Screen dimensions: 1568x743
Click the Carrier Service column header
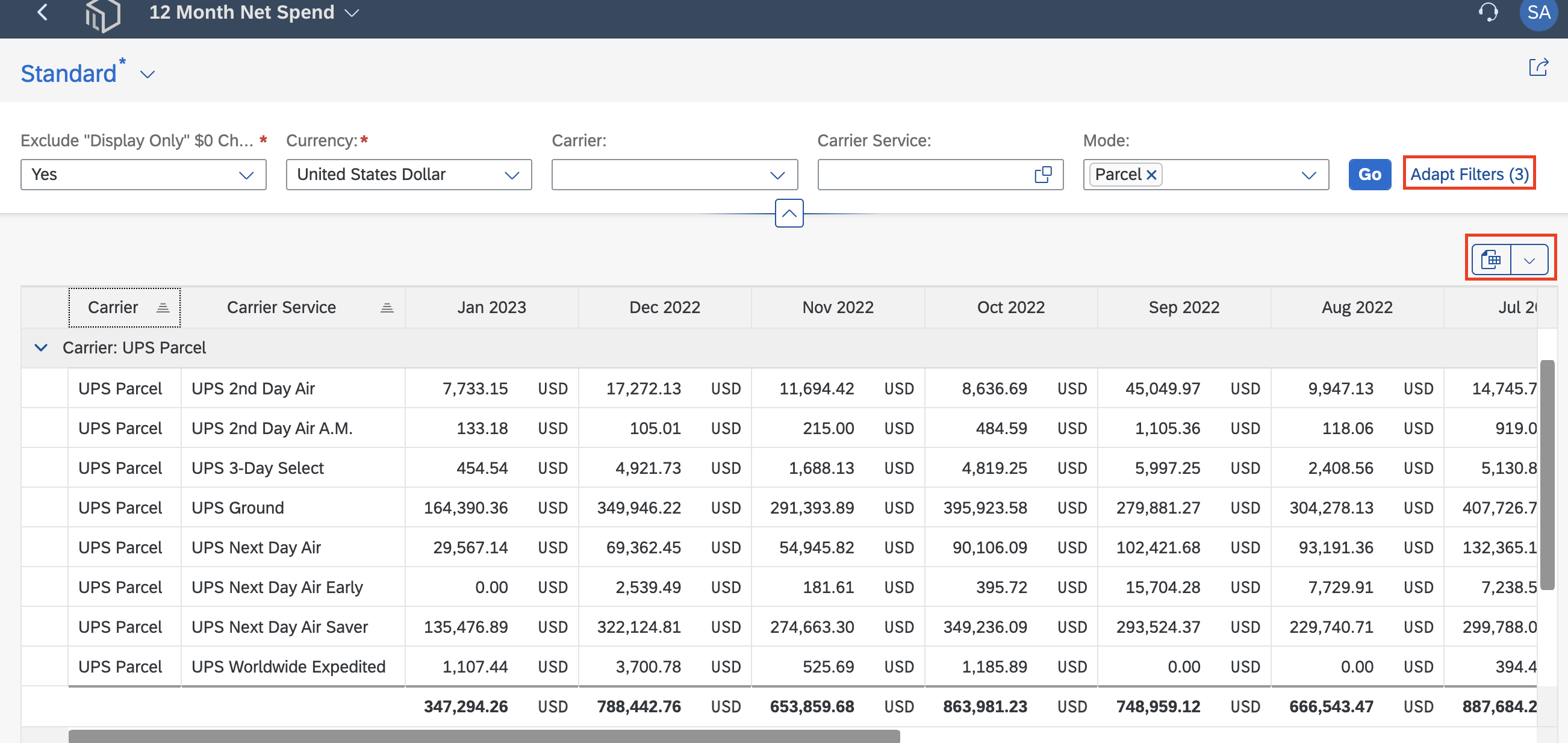tap(293, 307)
